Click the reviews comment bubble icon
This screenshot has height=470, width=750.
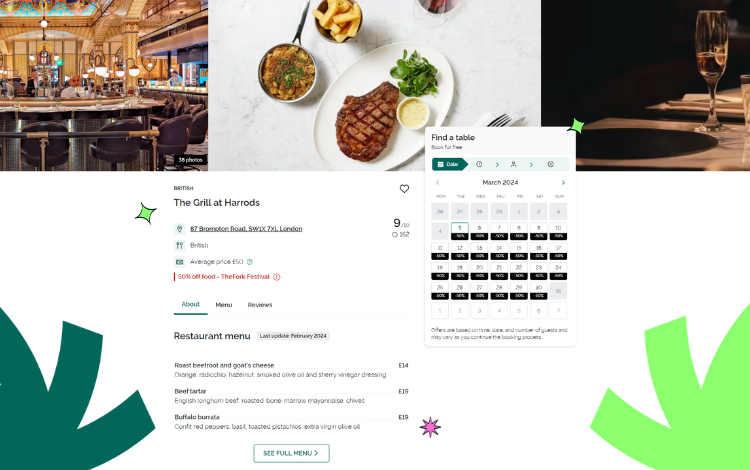pos(395,235)
